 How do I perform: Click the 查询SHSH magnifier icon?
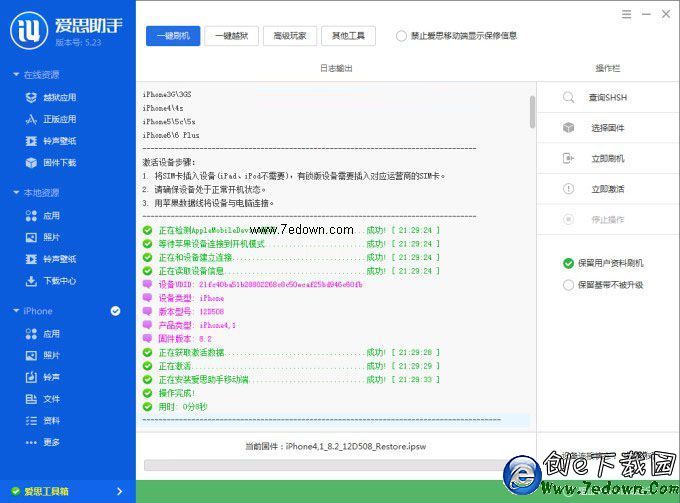568,97
